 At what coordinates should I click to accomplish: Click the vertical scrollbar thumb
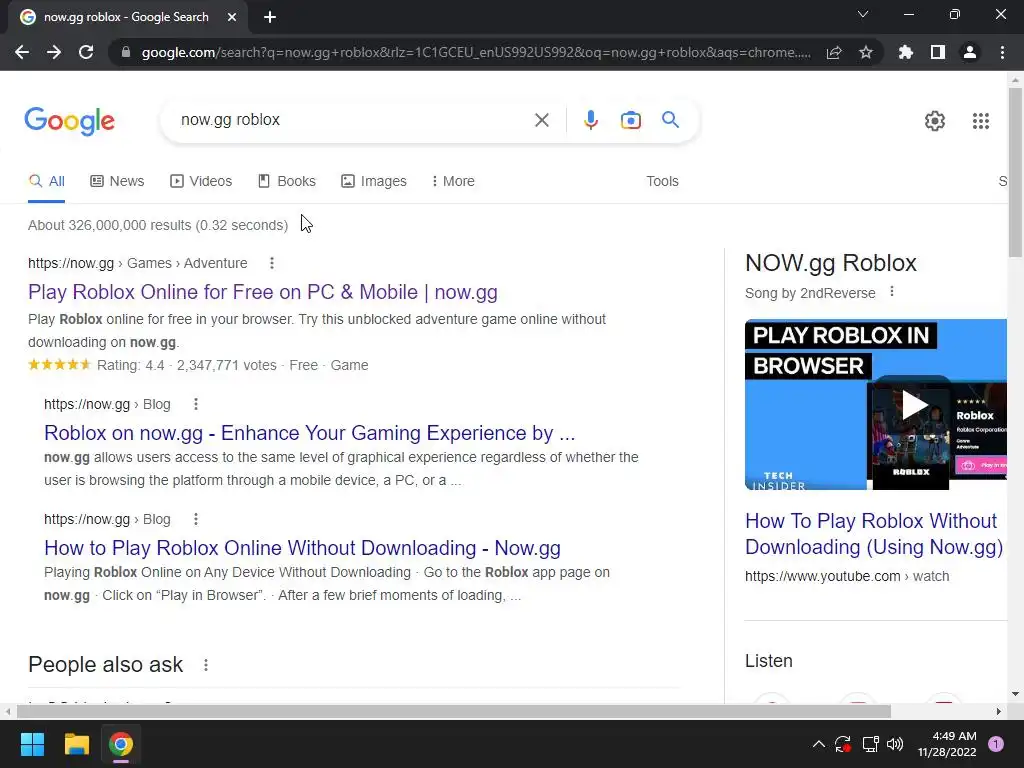point(1015,172)
